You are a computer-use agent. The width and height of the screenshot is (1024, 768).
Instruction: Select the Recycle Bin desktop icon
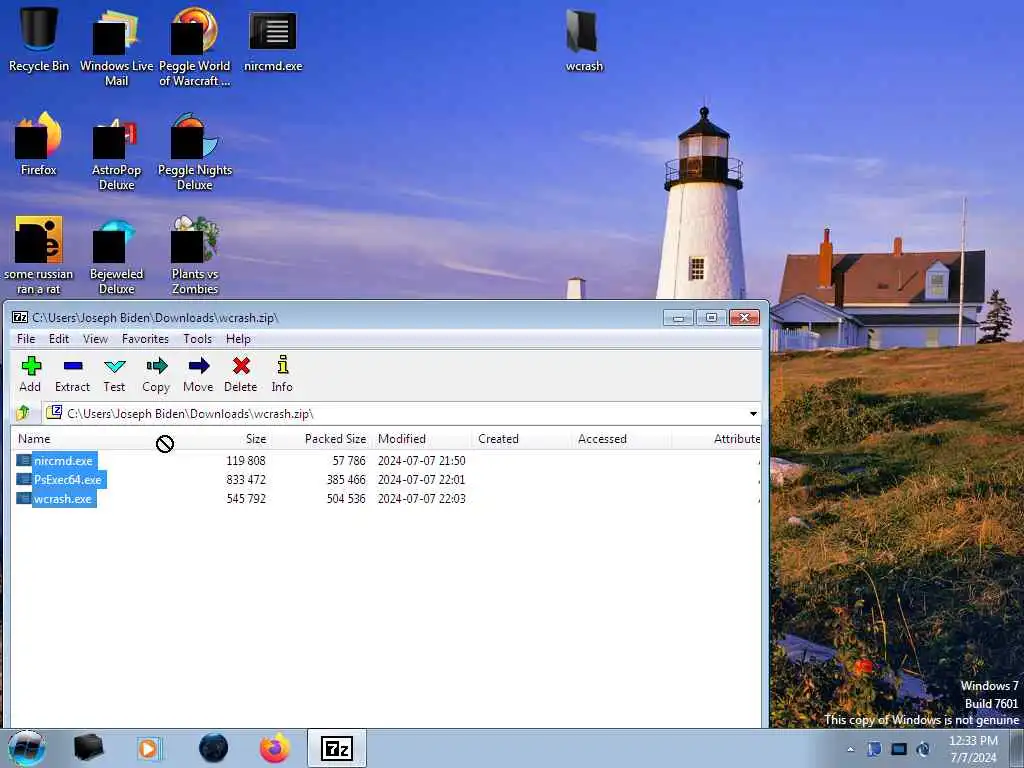pyautogui.click(x=39, y=39)
